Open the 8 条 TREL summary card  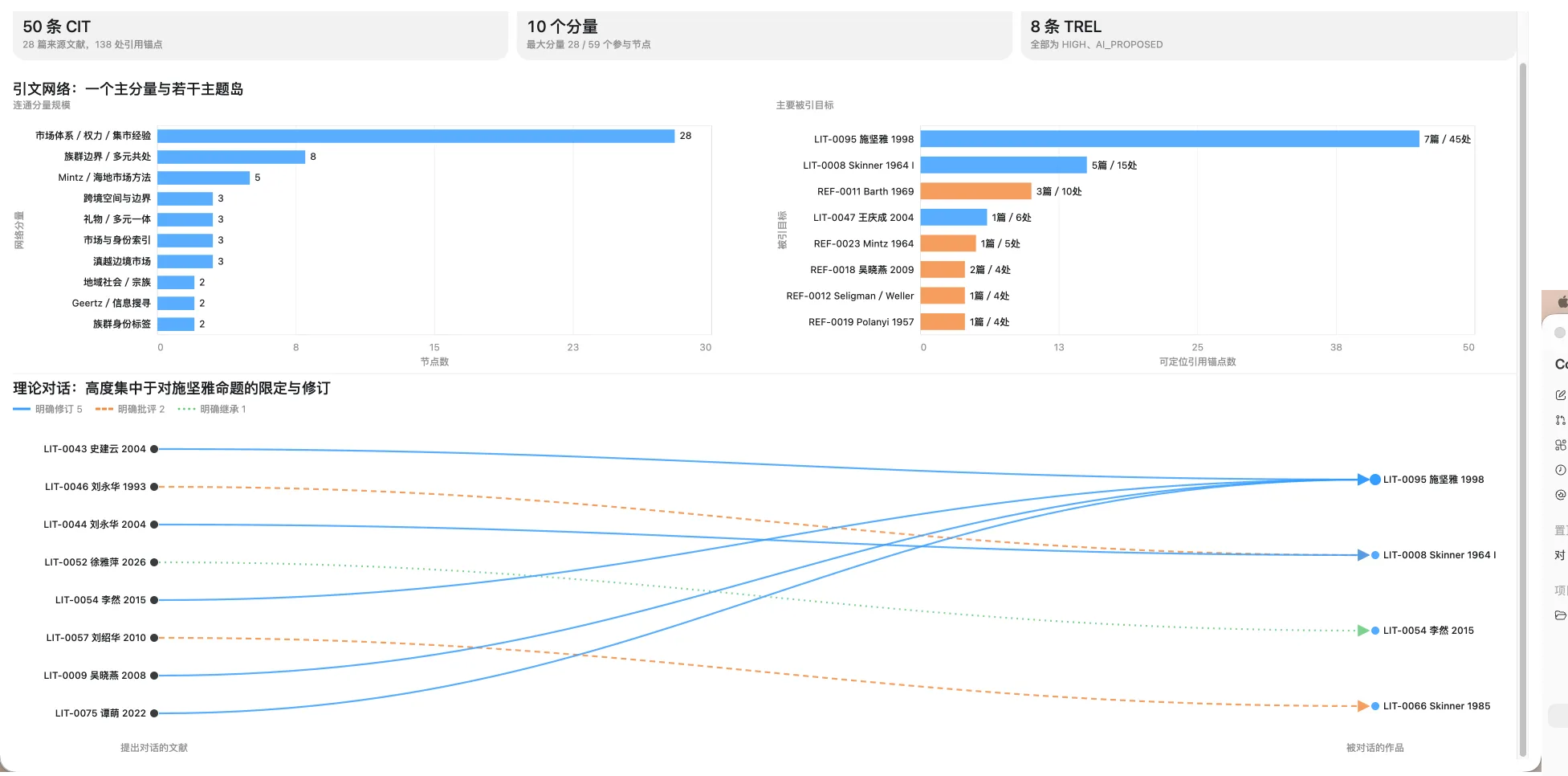tap(1268, 35)
